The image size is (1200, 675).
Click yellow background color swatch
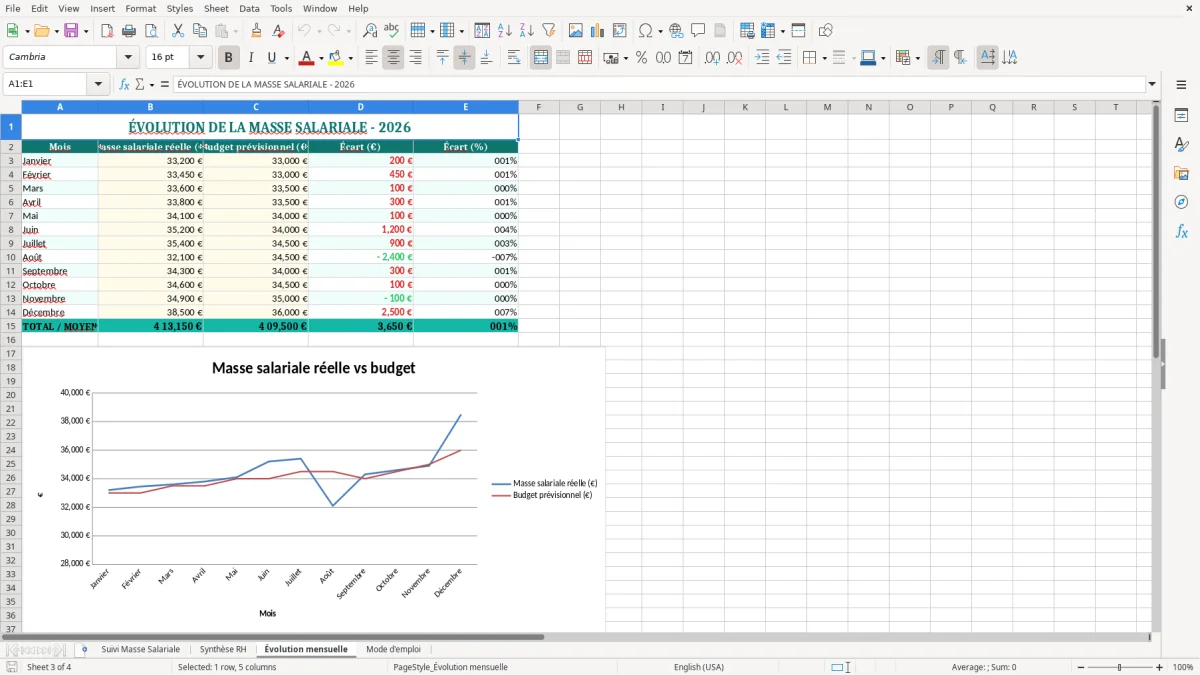[336, 58]
